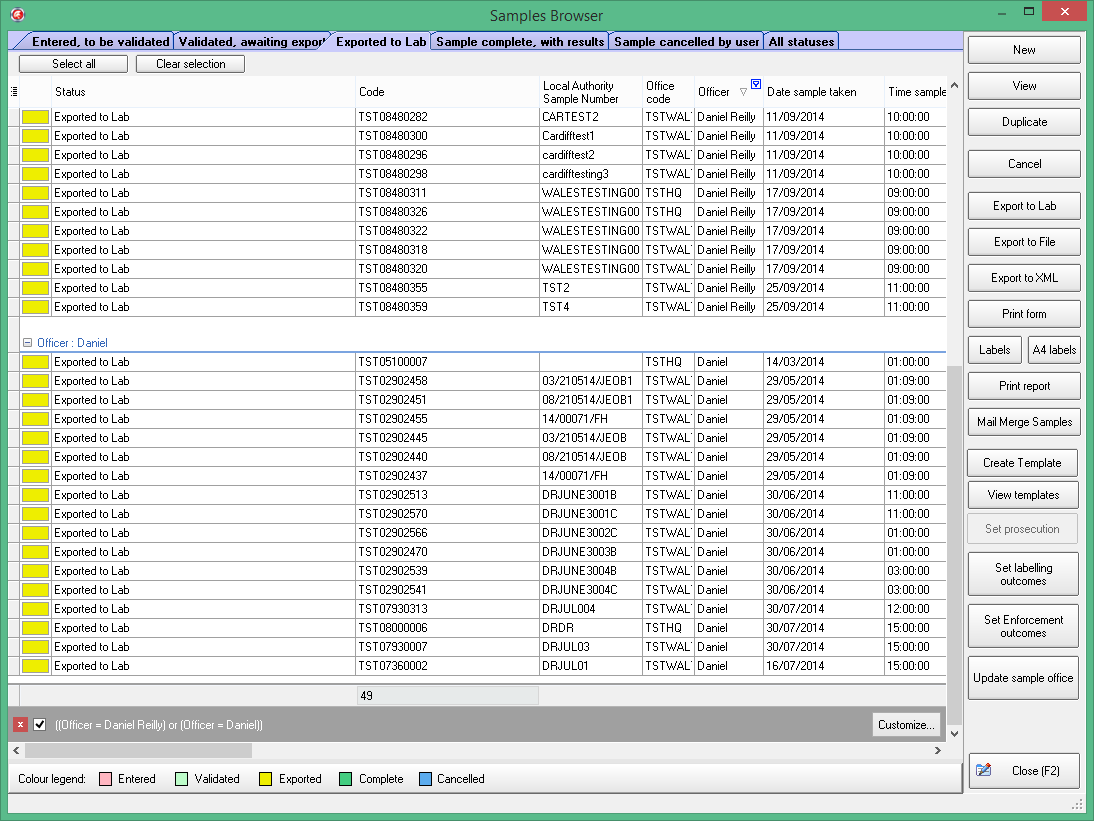Click Export to File
The width and height of the screenshot is (1094, 821).
pyautogui.click(x=1024, y=242)
